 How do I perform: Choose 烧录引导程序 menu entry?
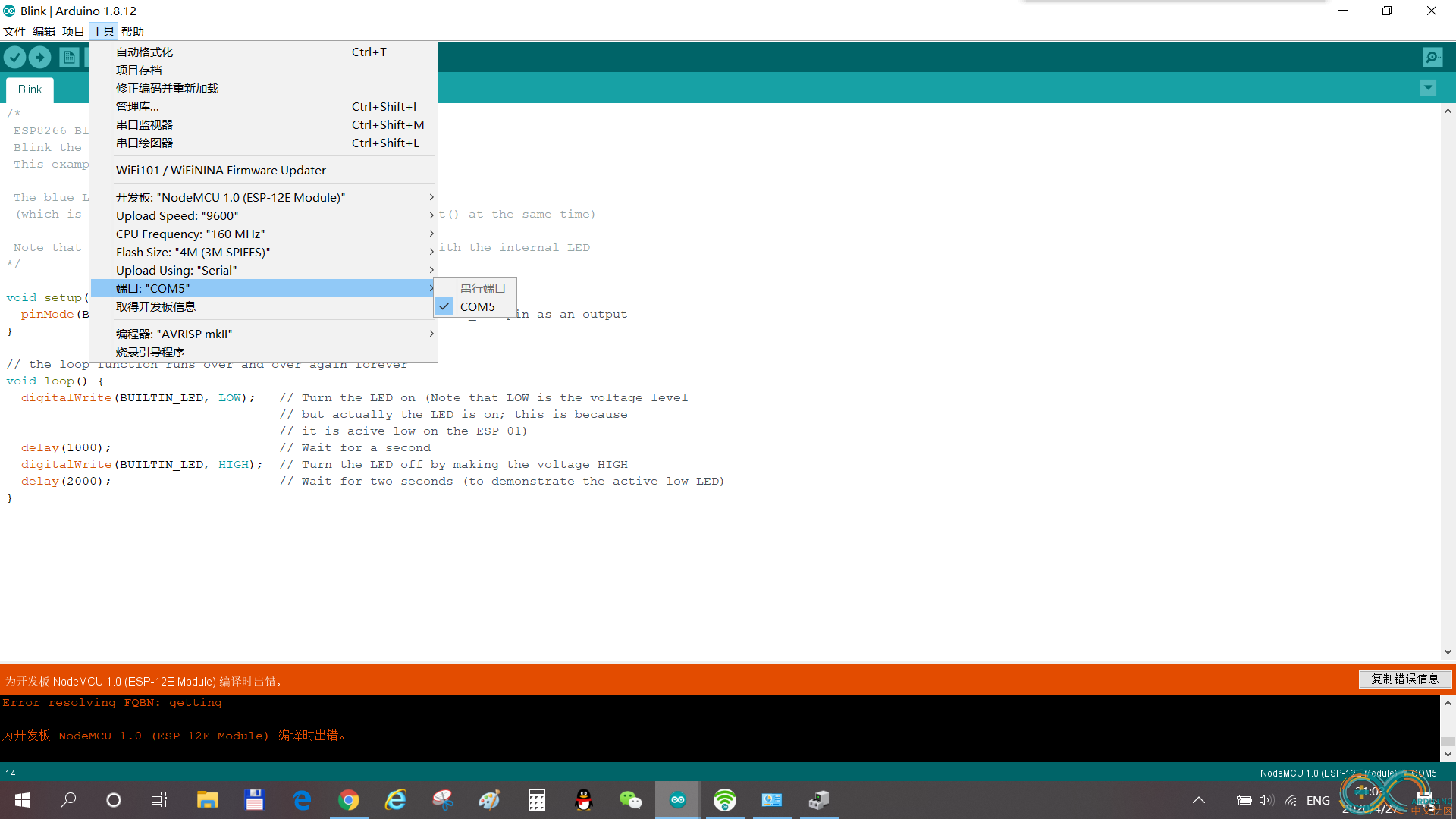click(x=263, y=352)
